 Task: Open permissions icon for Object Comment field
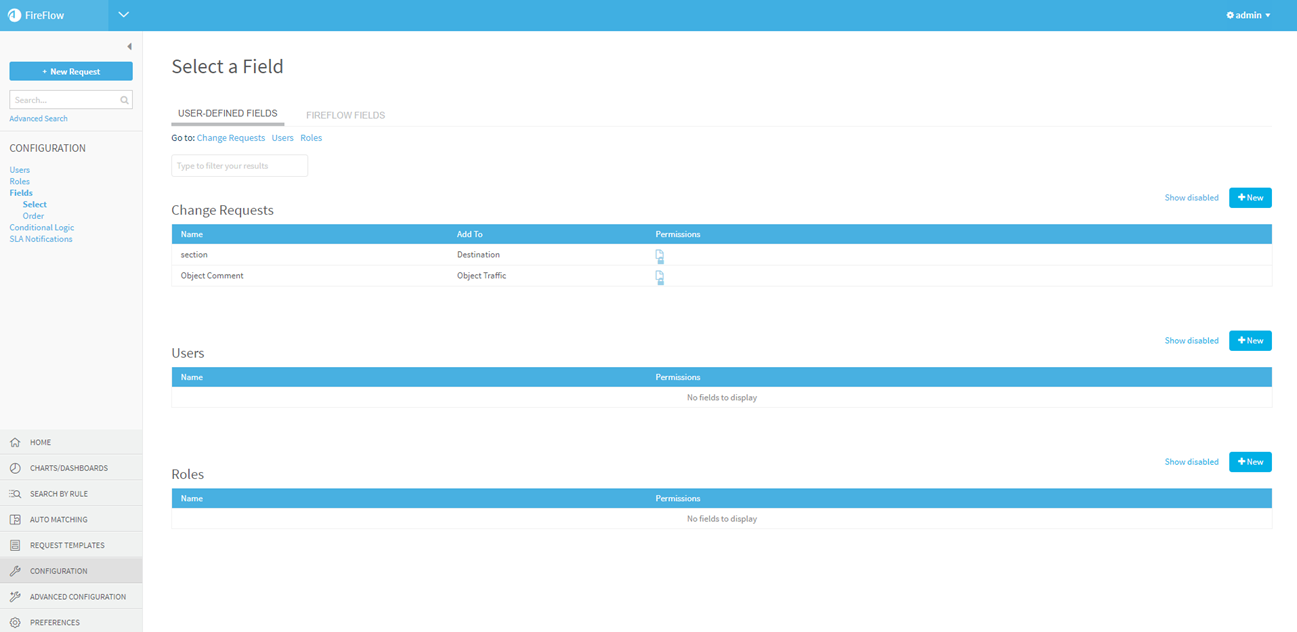[x=660, y=277]
